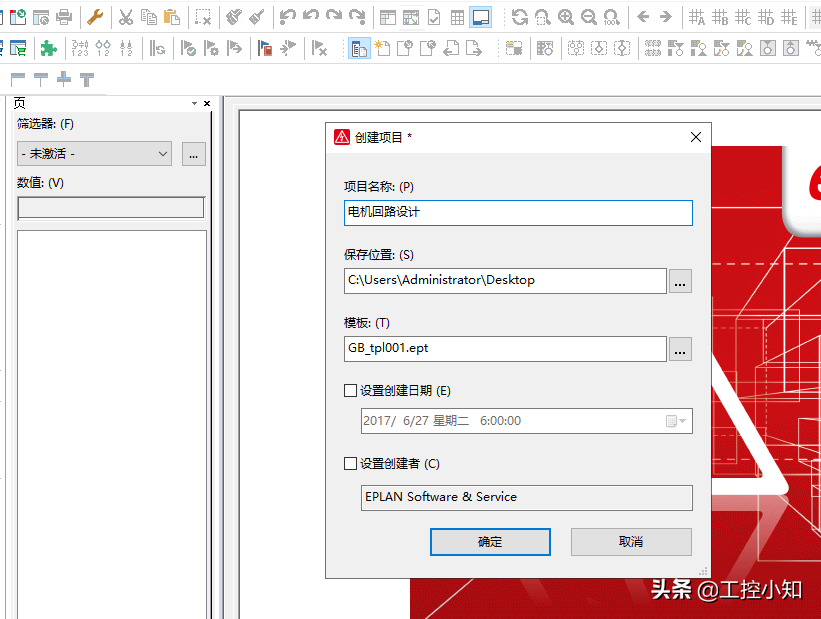Image resolution: width=821 pixels, height=619 pixels.
Task: Click the redraw refresh icon
Action: point(519,17)
